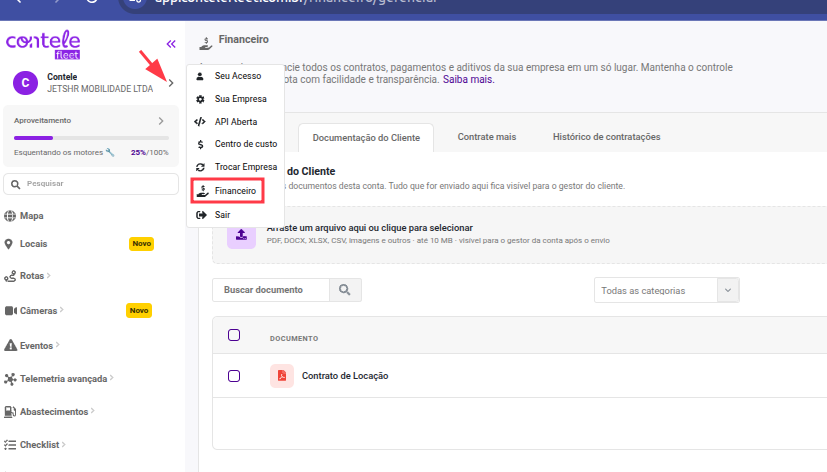The image size is (827, 472).
Task: Click the Eventos warning triangle icon
Action: click(x=10, y=345)
